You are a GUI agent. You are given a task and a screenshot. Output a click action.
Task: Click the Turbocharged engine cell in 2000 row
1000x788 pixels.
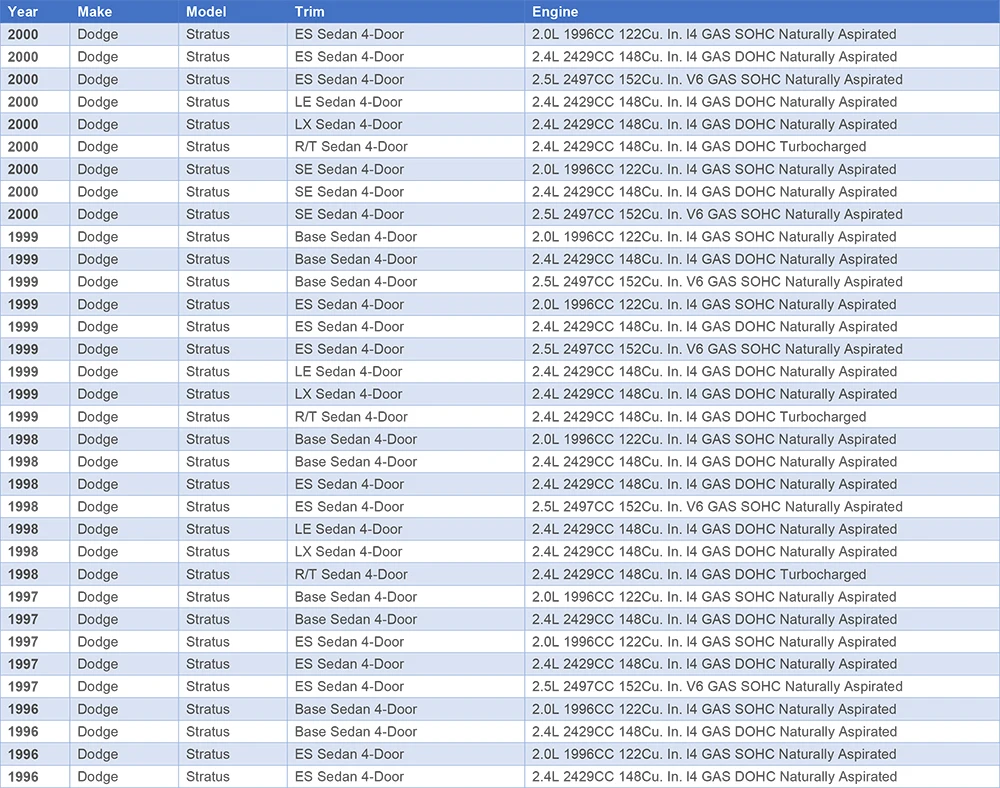762,147
